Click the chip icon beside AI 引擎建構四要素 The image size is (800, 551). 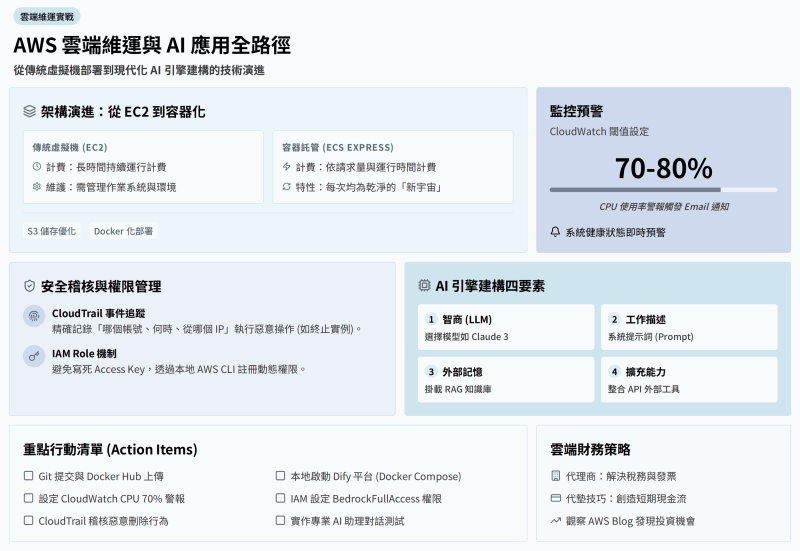click(x=424, y=286)
